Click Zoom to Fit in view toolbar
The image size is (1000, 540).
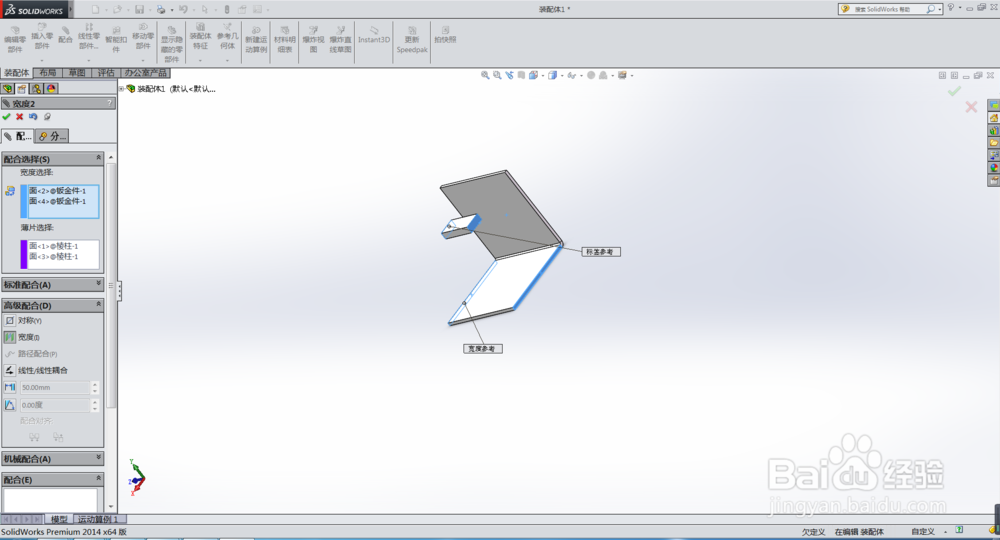coord(485,75)
